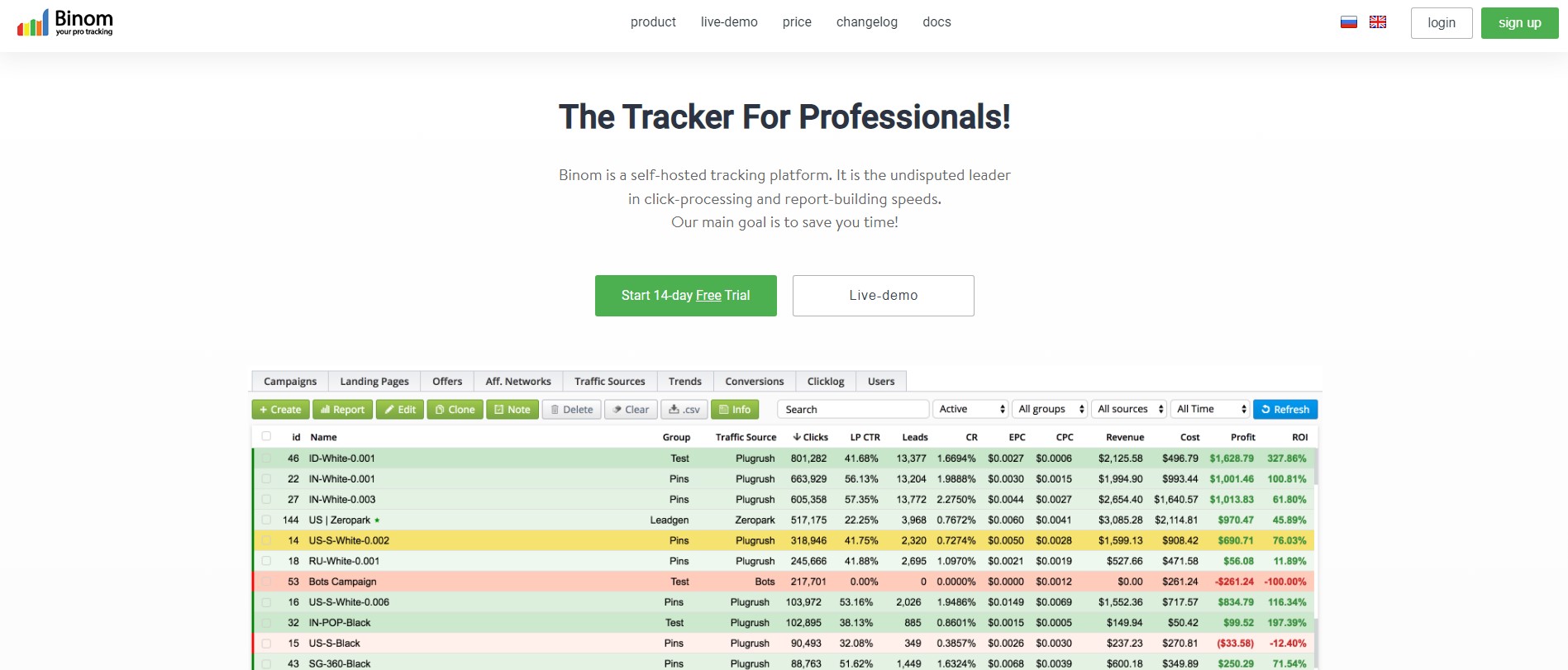Click the Cost column header

coord(1190,437)
